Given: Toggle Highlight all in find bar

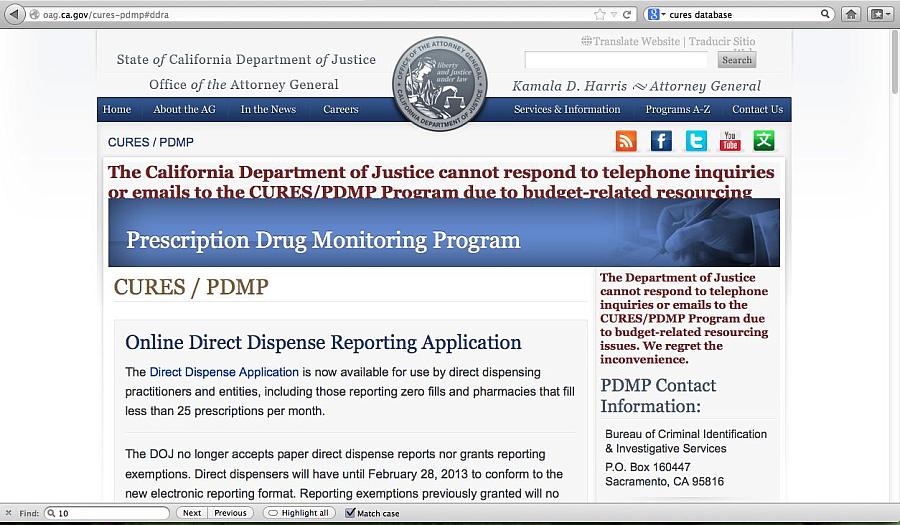Looking at the screenshot, I should pyautogui.click(x=298, y=513).
